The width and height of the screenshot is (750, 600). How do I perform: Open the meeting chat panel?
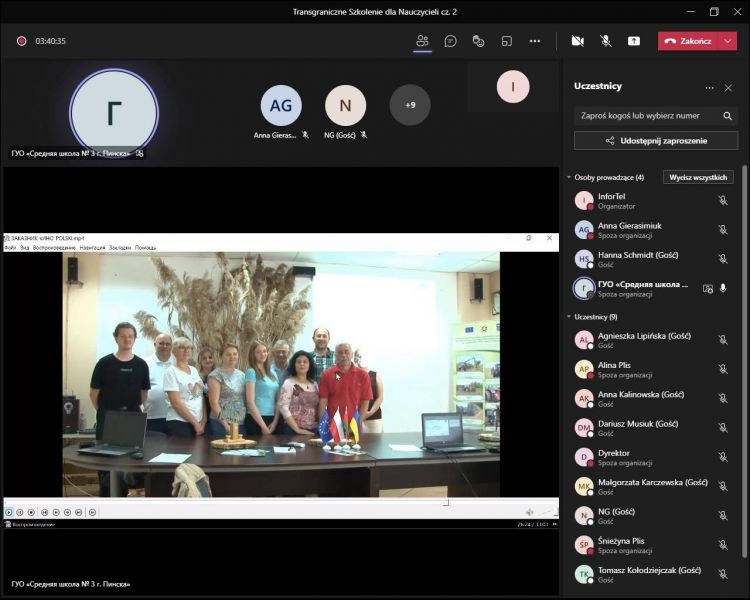click(x=451, y=41)
